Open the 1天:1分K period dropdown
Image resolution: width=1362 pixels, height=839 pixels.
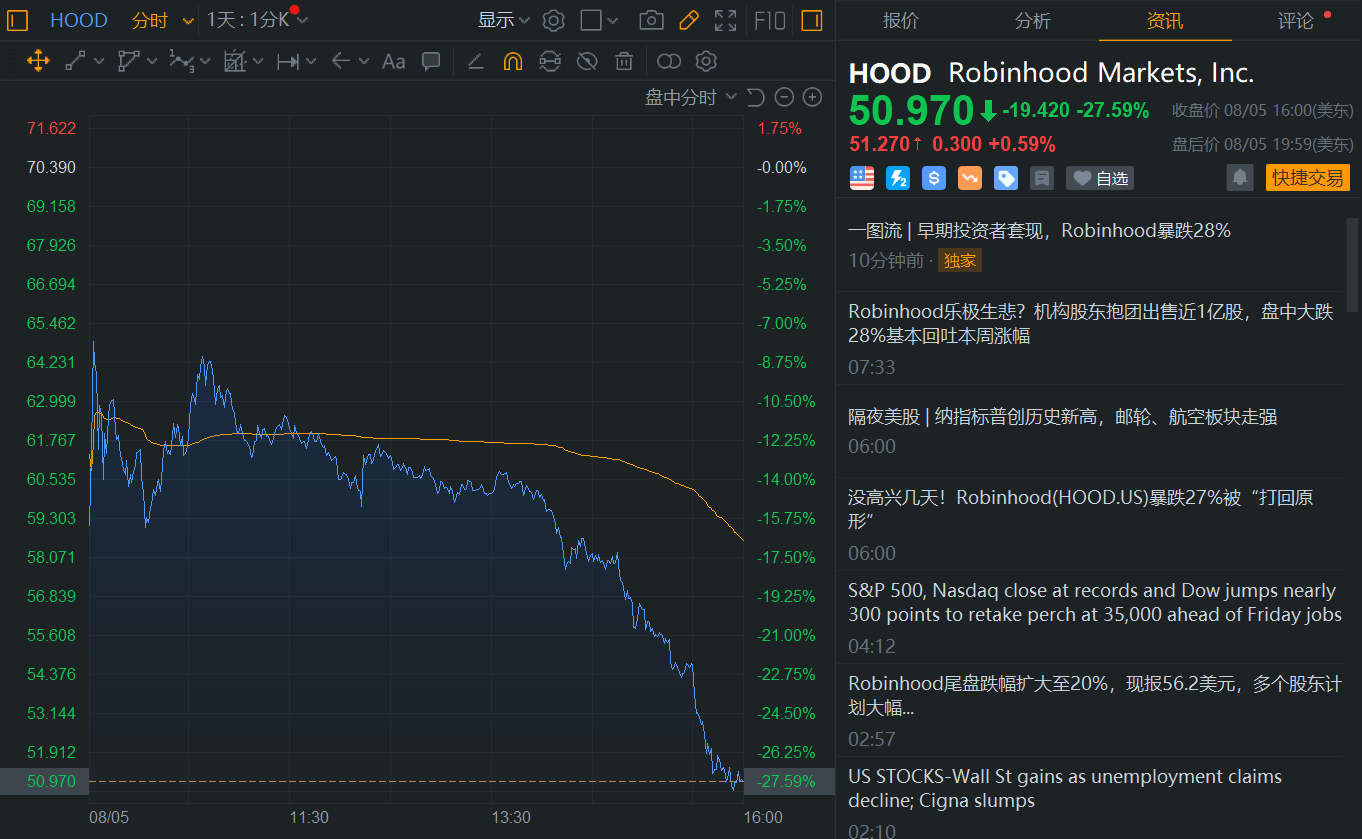click(257, 20)
